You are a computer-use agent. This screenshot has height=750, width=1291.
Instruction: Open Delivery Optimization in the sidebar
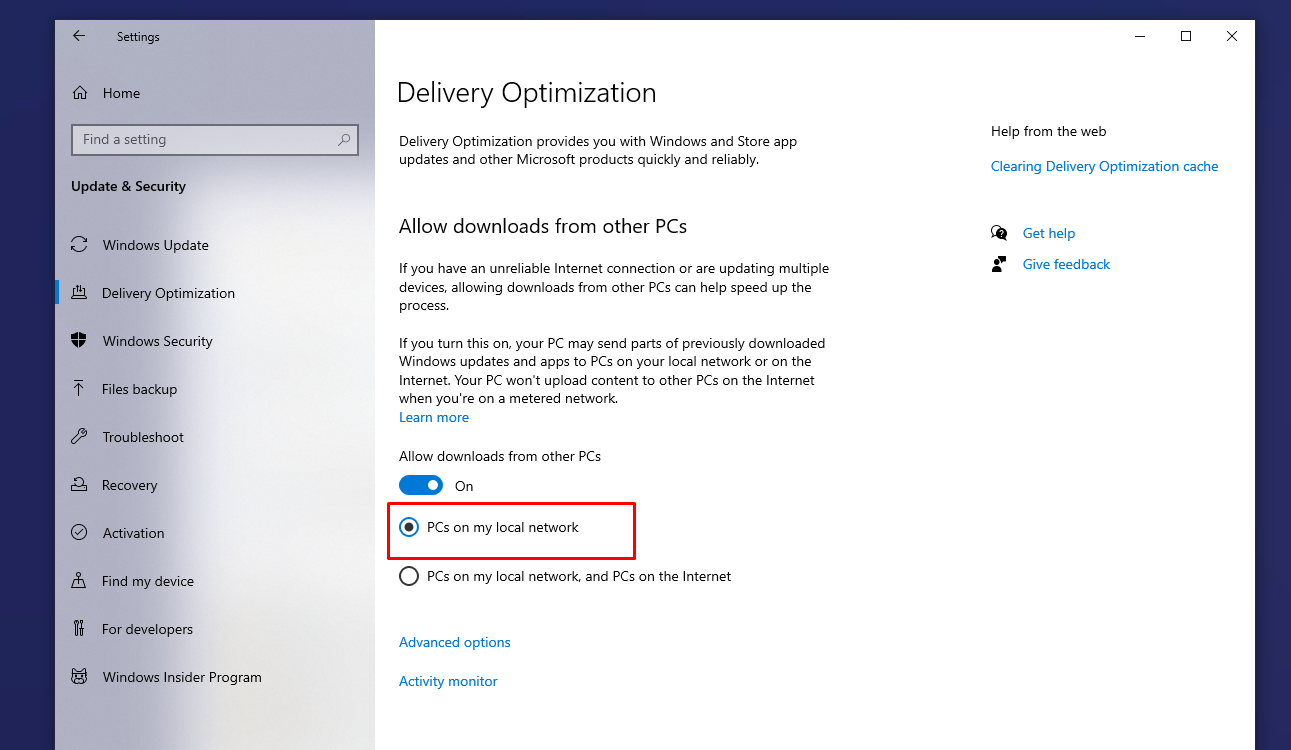(168, 293)
